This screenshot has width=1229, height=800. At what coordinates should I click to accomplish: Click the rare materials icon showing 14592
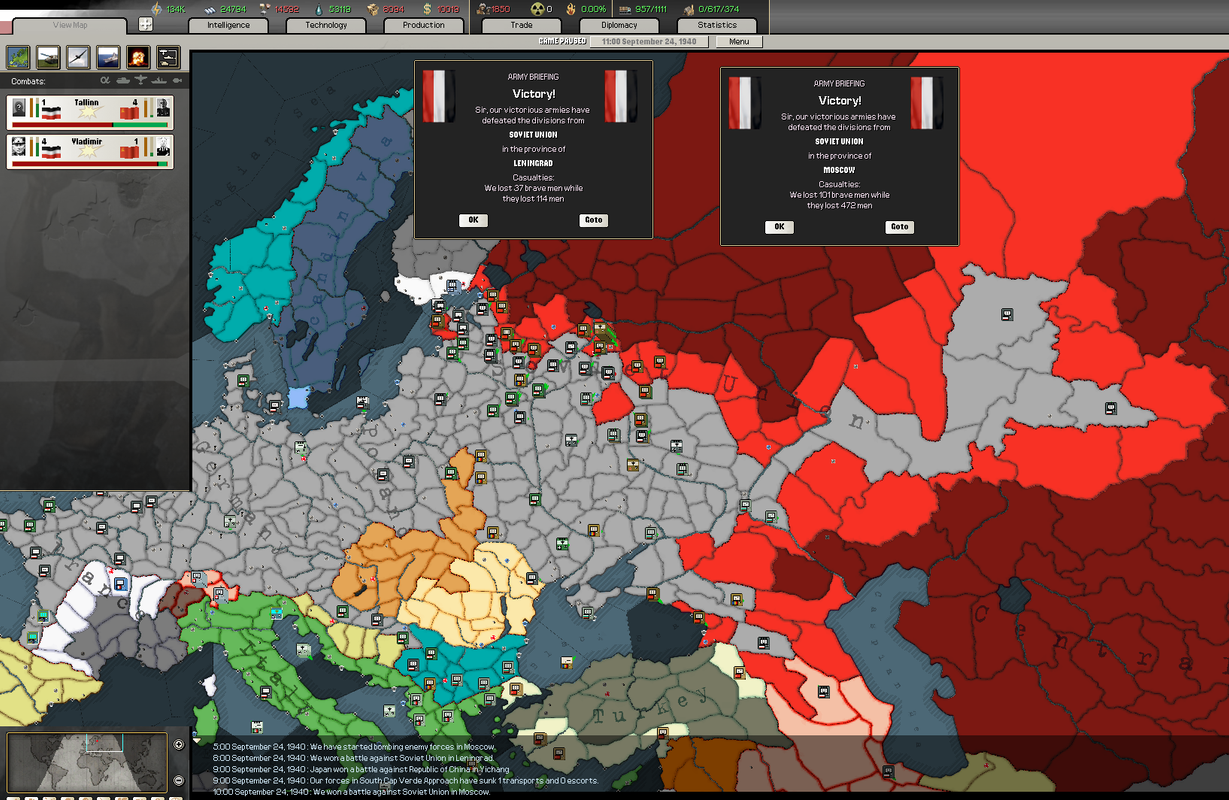coord(265,8)
